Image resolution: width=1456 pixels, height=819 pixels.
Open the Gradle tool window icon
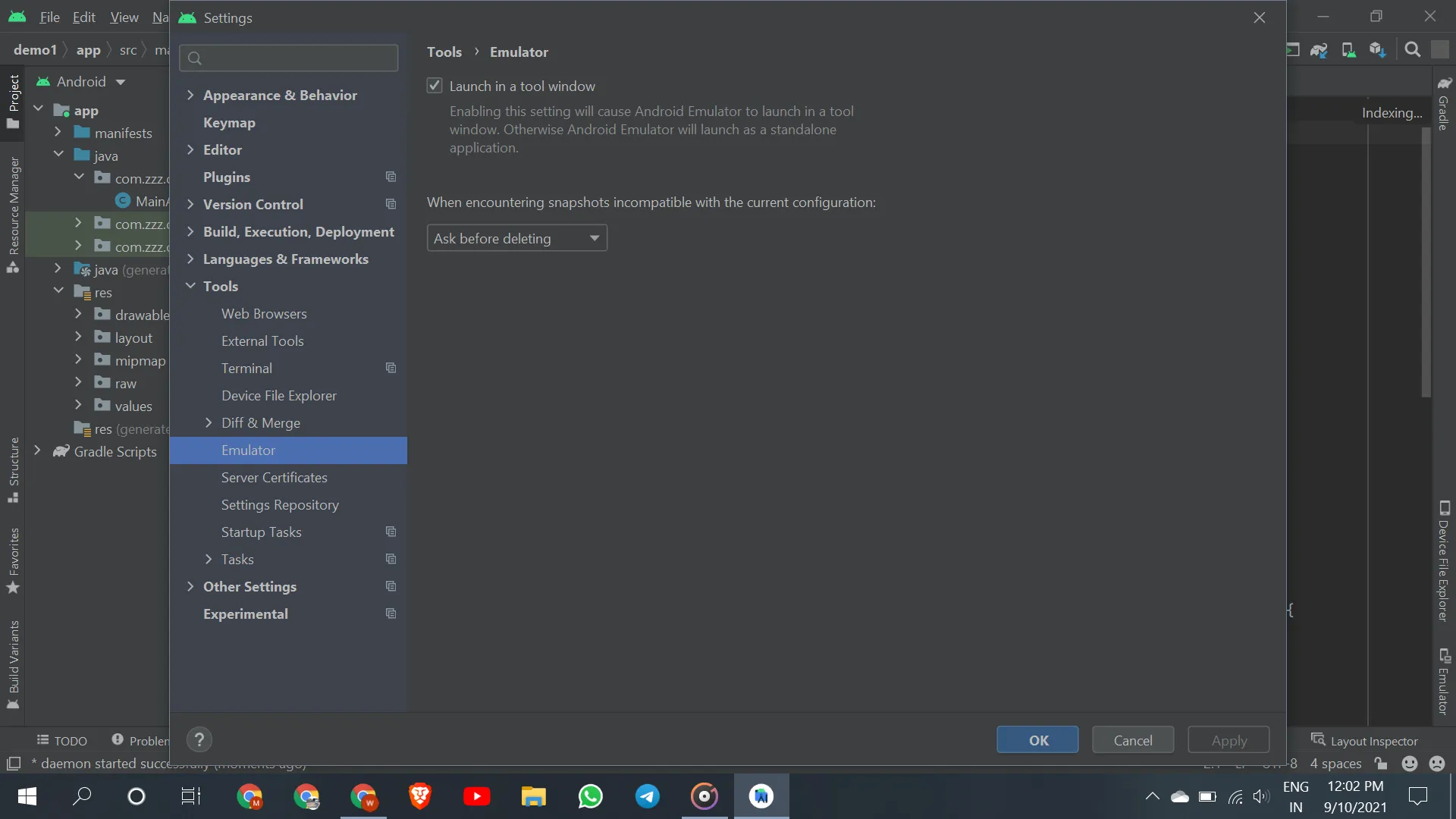pyautogui.click(x=1444, y=103)
